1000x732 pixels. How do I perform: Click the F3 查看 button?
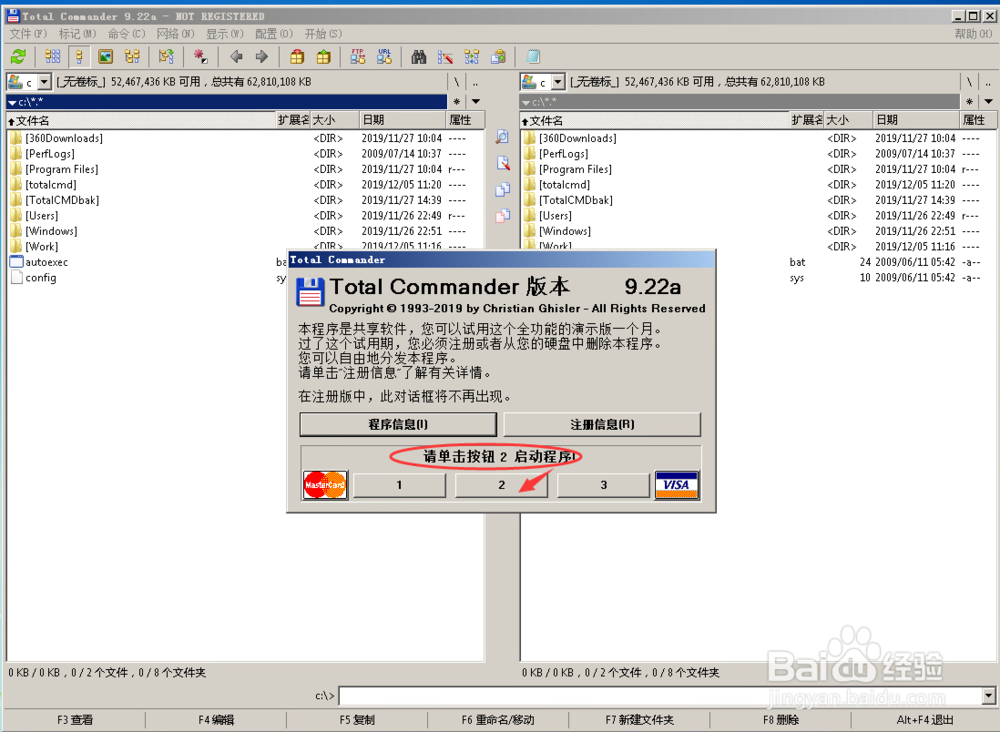75,720
